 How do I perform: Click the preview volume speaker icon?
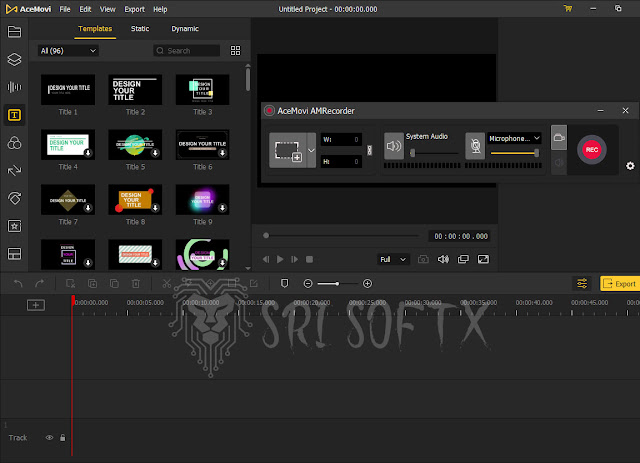coord(443,259)
